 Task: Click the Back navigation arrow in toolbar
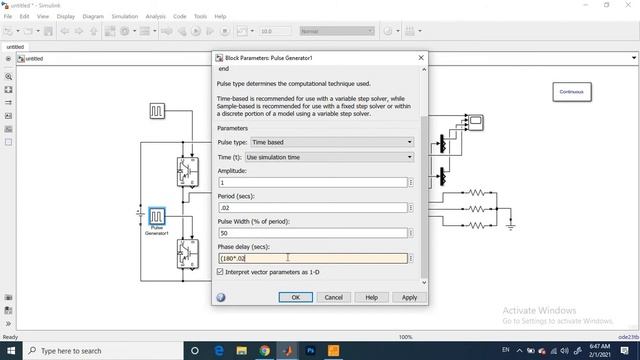(64, 31)
